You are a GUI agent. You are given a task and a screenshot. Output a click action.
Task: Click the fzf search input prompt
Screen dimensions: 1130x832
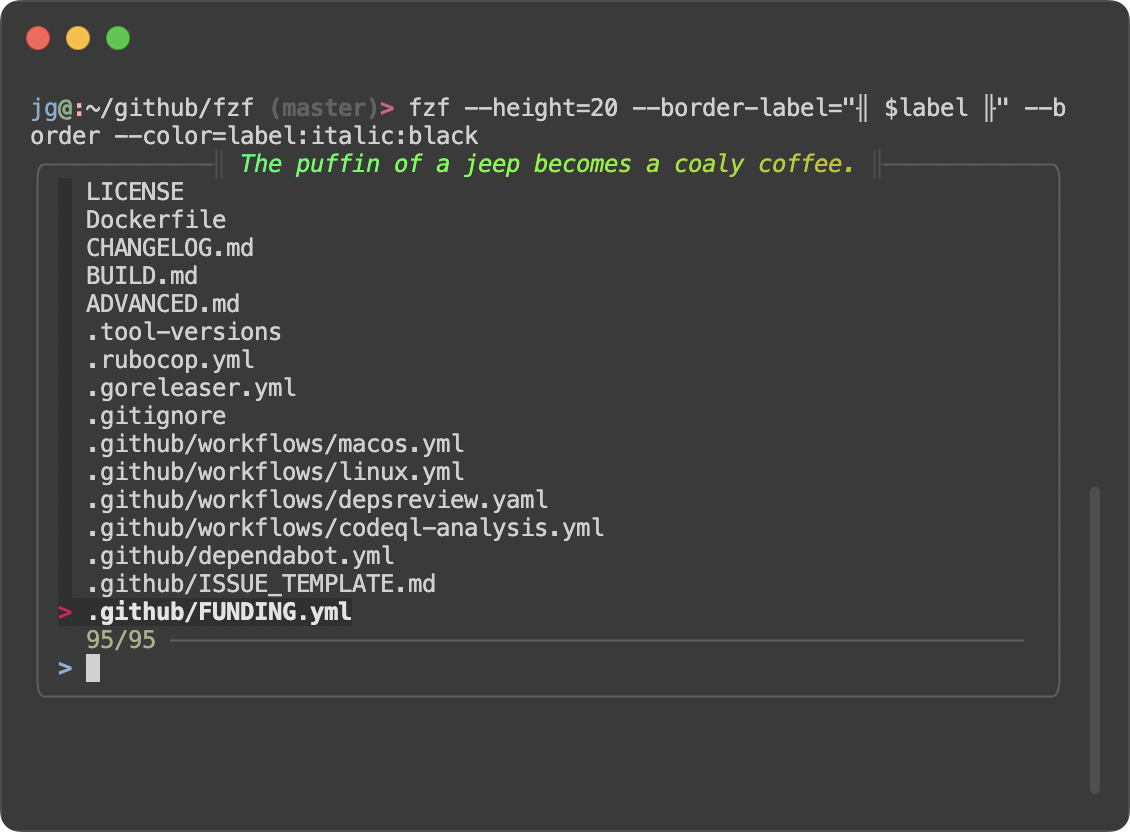[92, 667]
